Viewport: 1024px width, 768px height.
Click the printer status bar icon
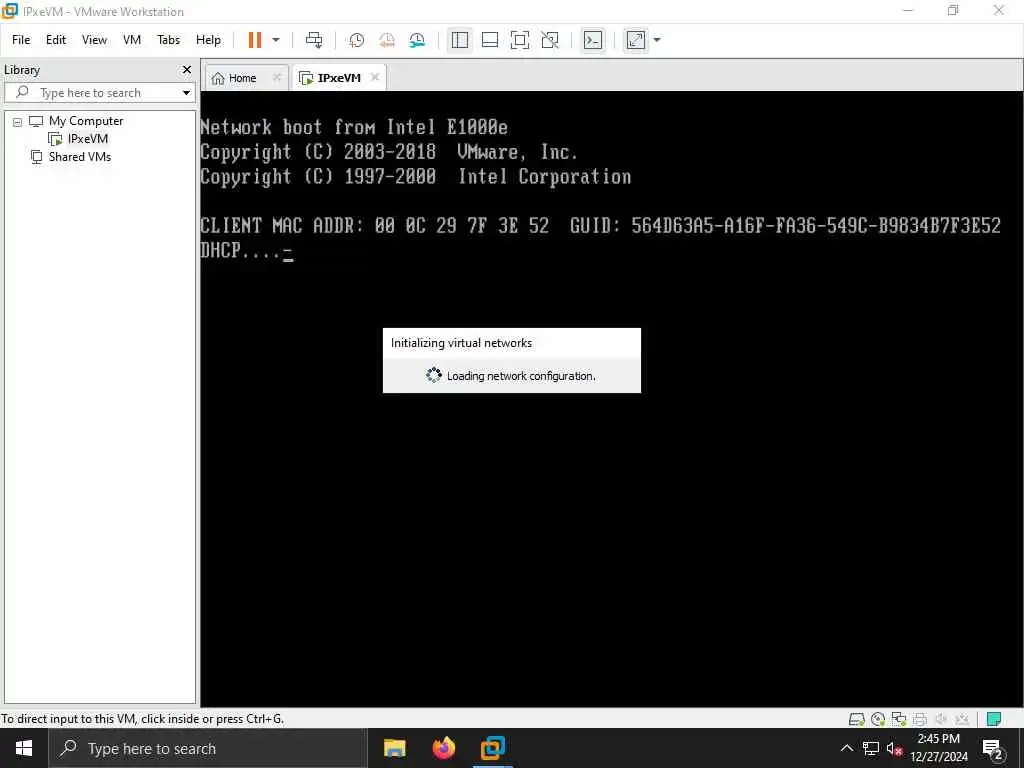(920, 719)
